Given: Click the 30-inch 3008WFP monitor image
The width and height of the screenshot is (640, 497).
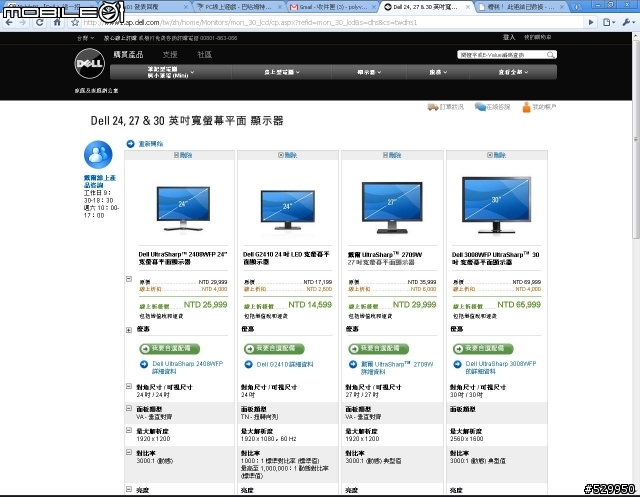Looking at the screenshot, I should tap(496, 205).
